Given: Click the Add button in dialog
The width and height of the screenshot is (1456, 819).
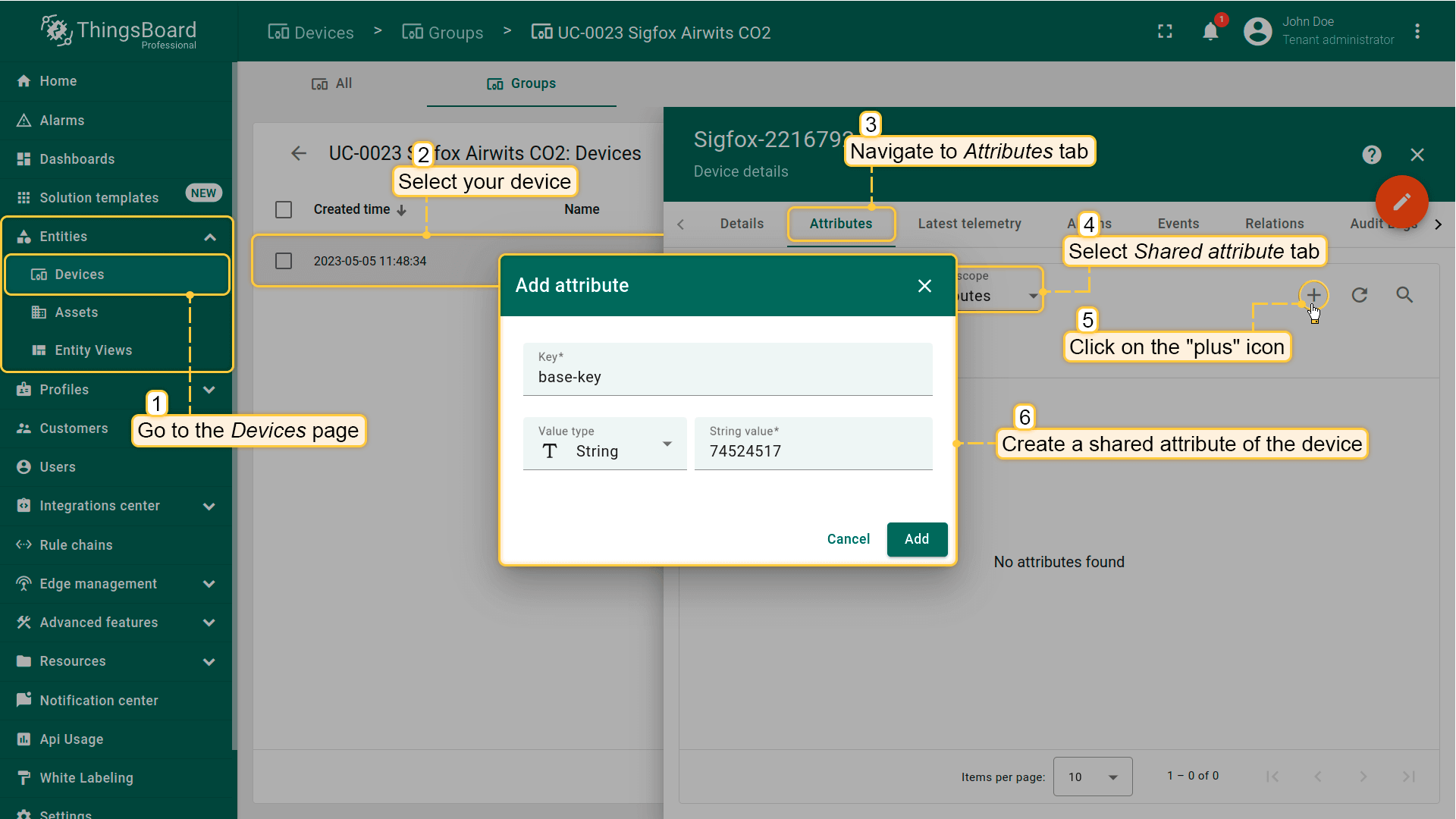Looking at the screenshot, I should click(x=916, y=539).
